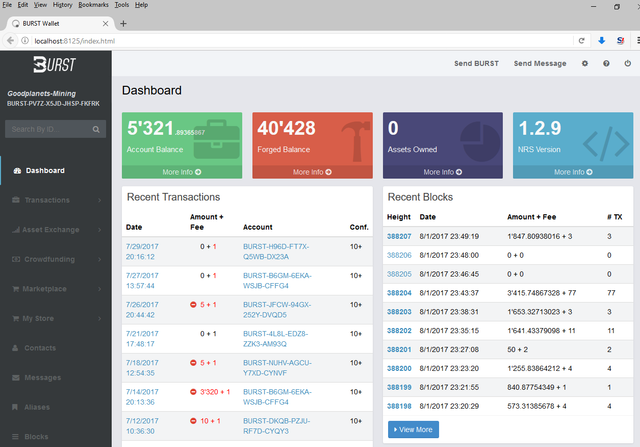Expand the Marketplace submenu arrow
This screenshot has height=447, width=640.
(100, 289)
